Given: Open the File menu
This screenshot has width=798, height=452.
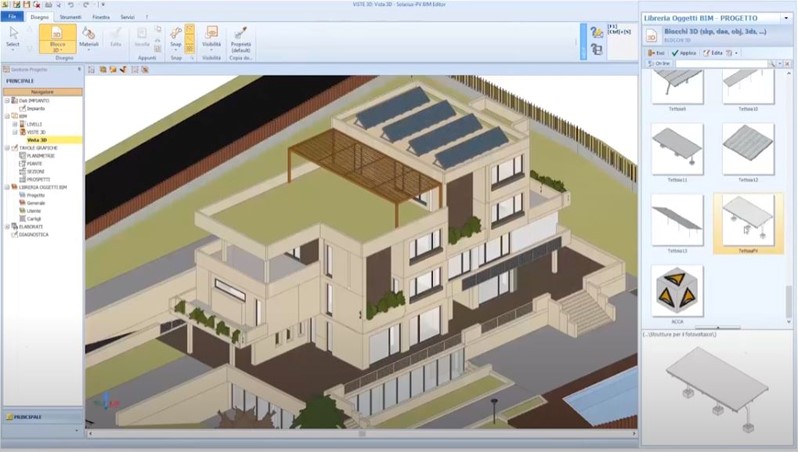Looking at the screenshot, I should coord(12,17).
